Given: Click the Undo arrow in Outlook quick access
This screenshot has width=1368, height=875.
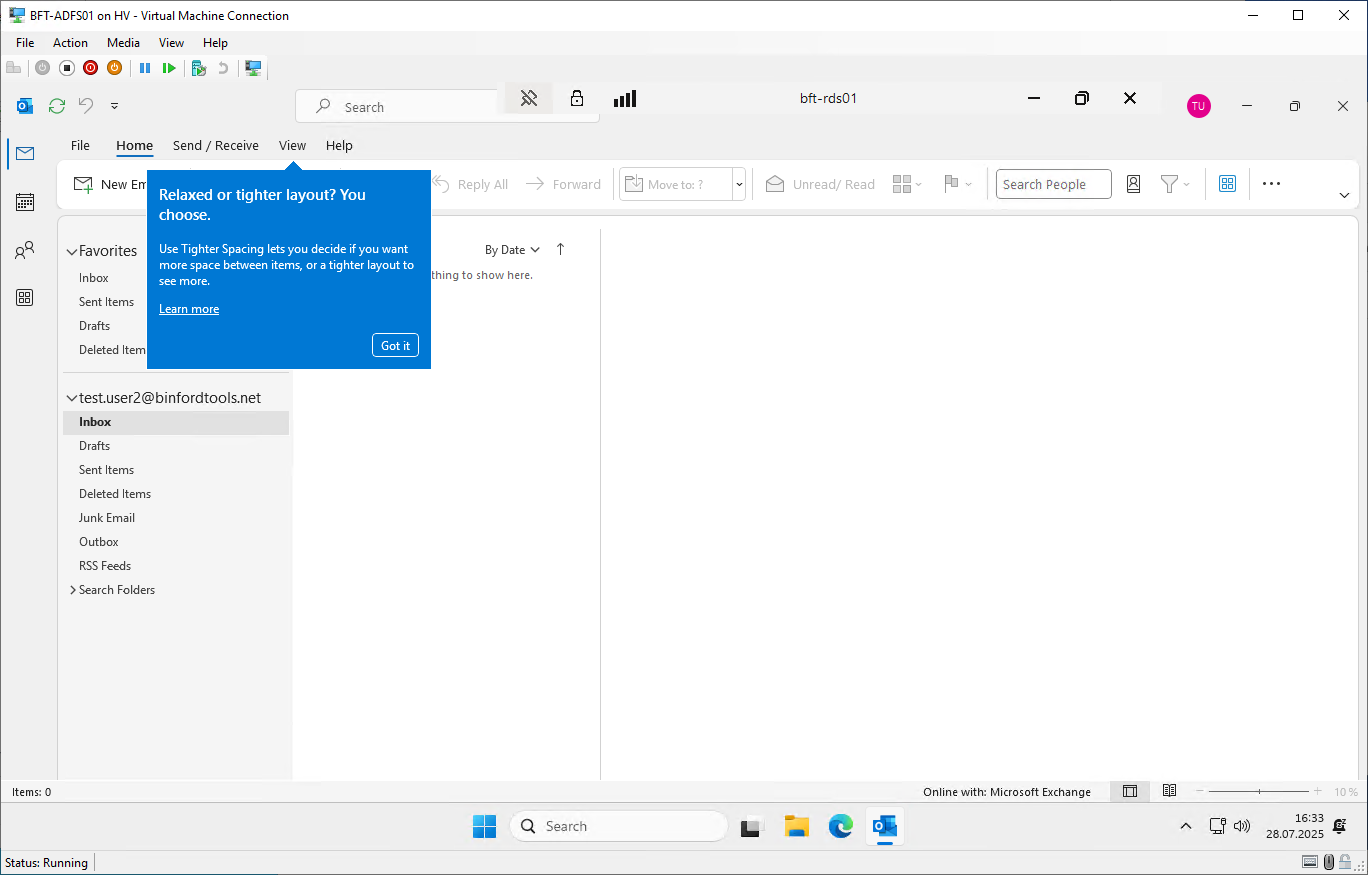Looking at the screenshot, I should click(x=86, y=106).
